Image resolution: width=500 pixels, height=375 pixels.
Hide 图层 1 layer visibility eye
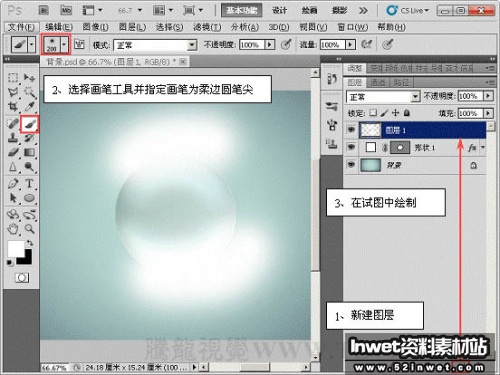[x=351, y=130]
